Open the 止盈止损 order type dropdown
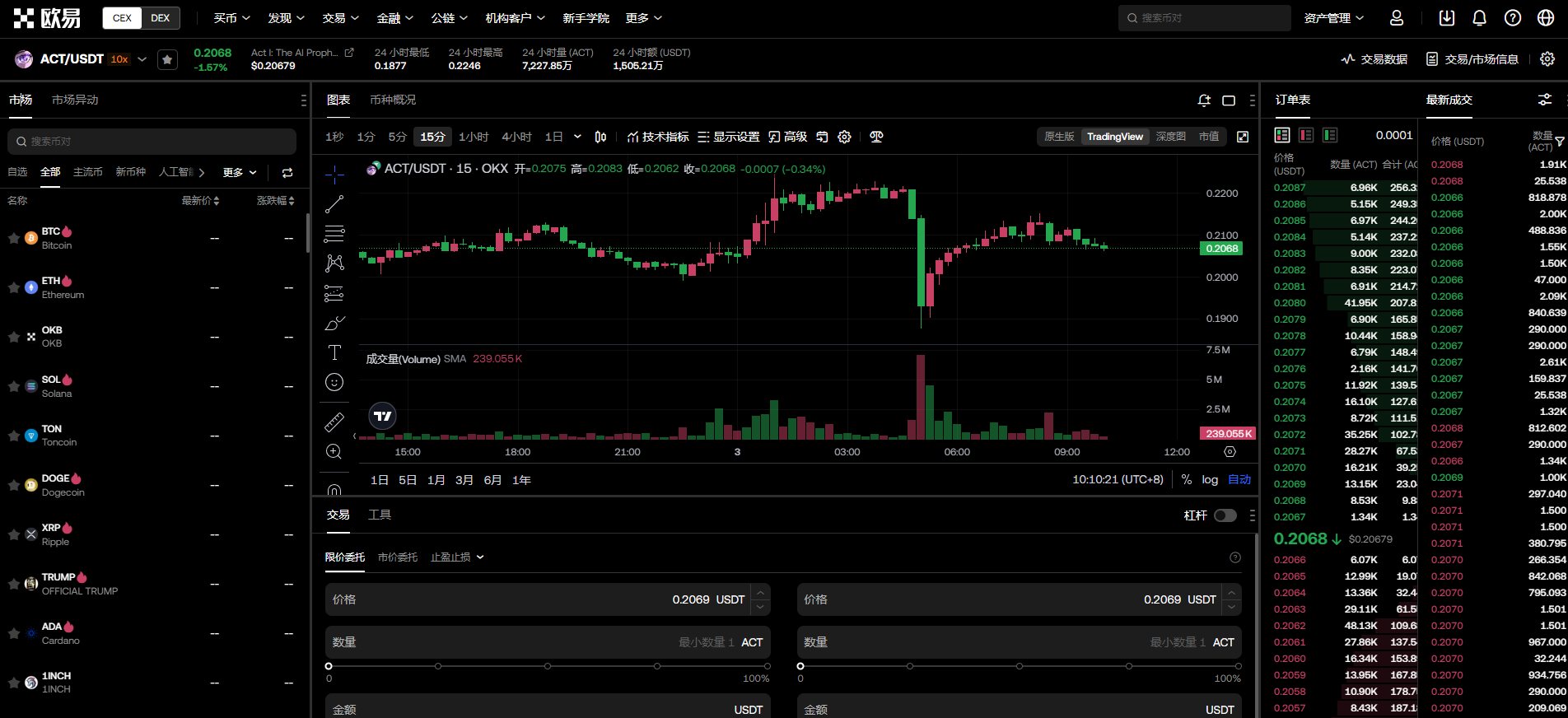Screen dimensions: 1568x718 pos(457,557)
